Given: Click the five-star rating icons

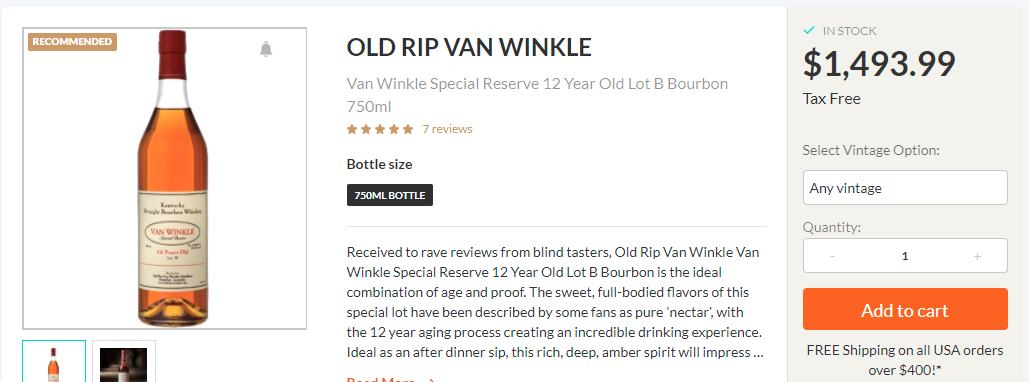Looking at the screenshot, I should tap(380, 129).
